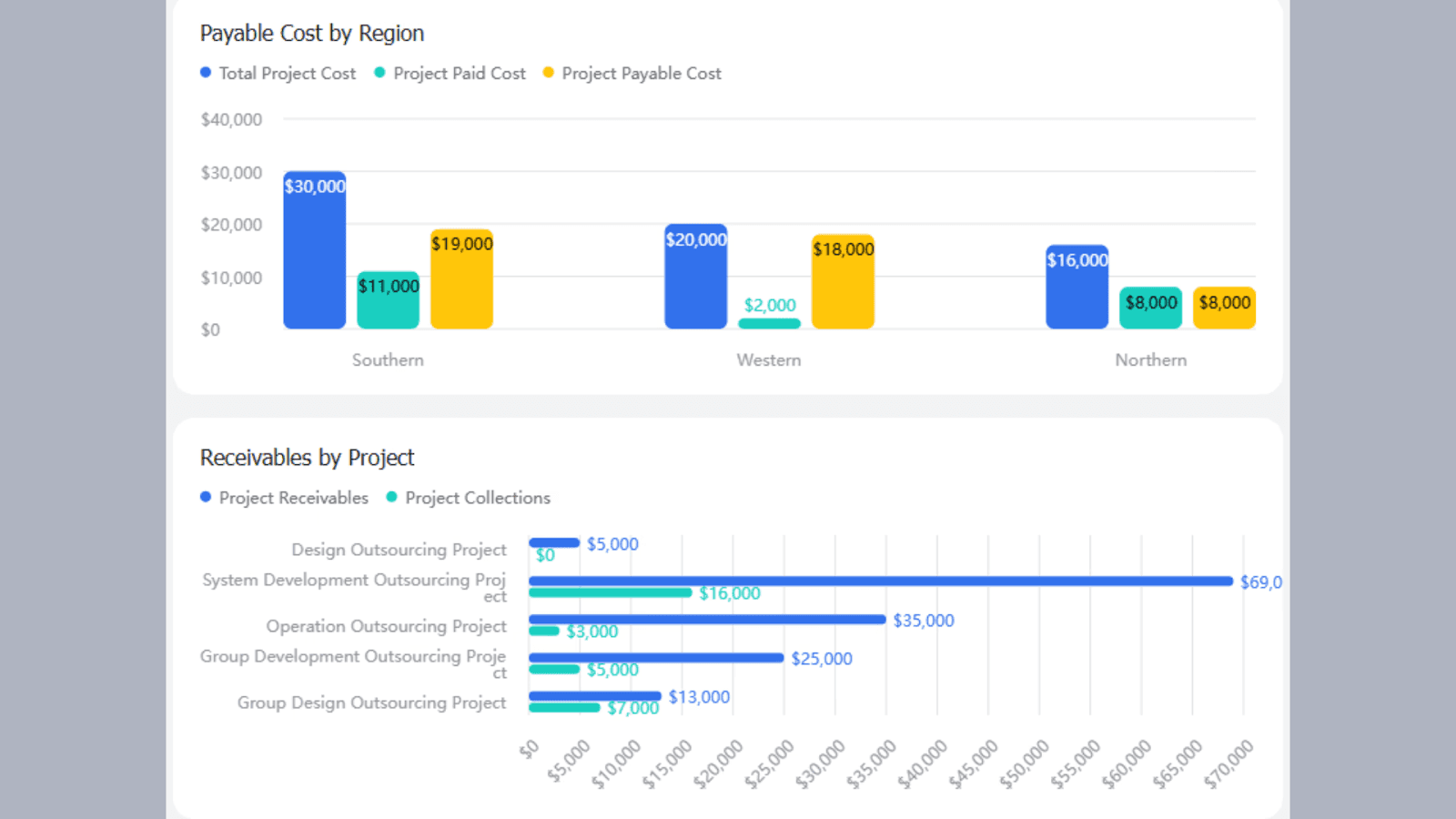Viewport: 1456px width, 819px height.
Task: Click the $35,000 x-axis tick label
Action: point(871,763)
